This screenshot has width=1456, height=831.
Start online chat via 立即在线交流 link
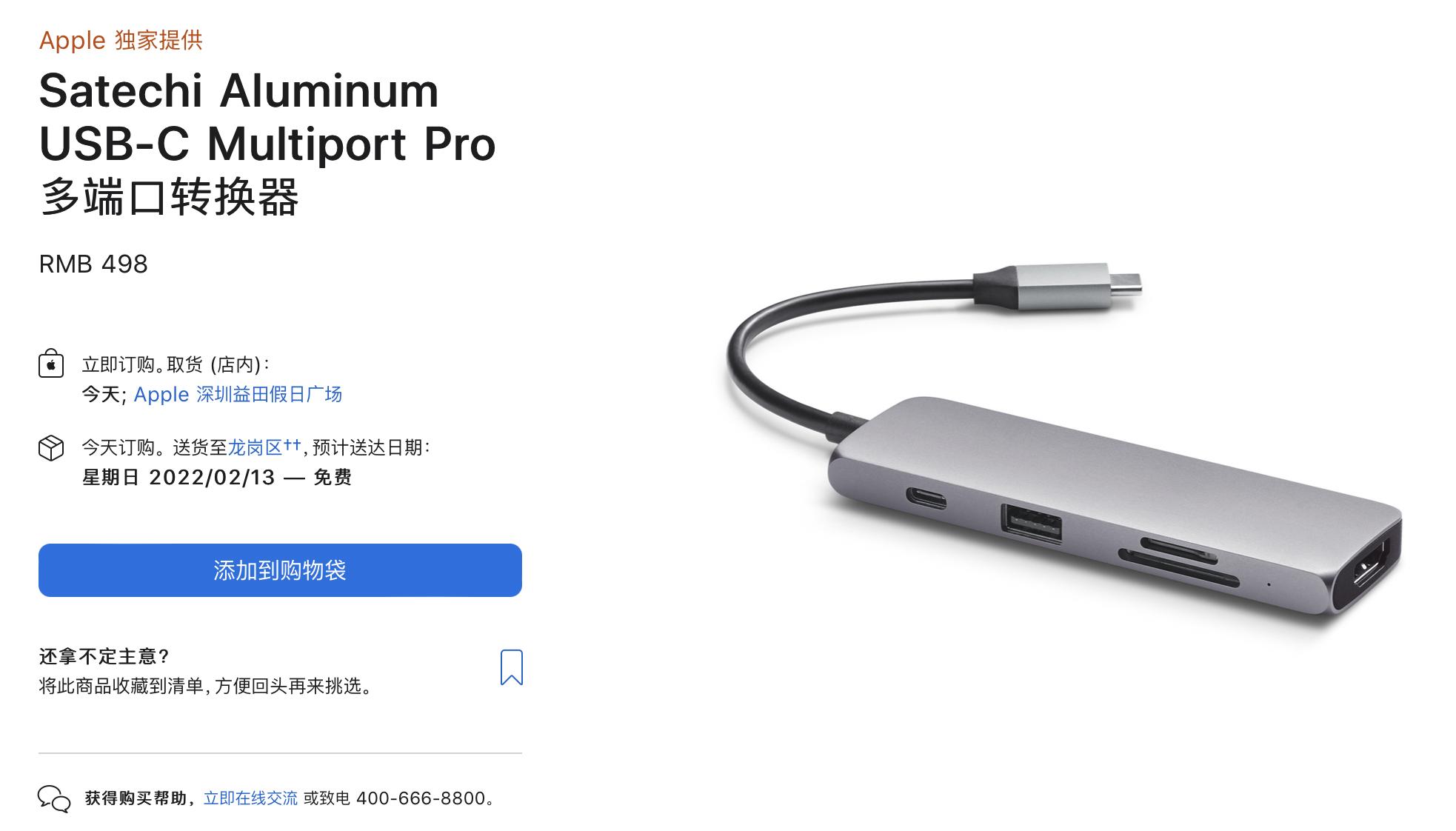250,798
